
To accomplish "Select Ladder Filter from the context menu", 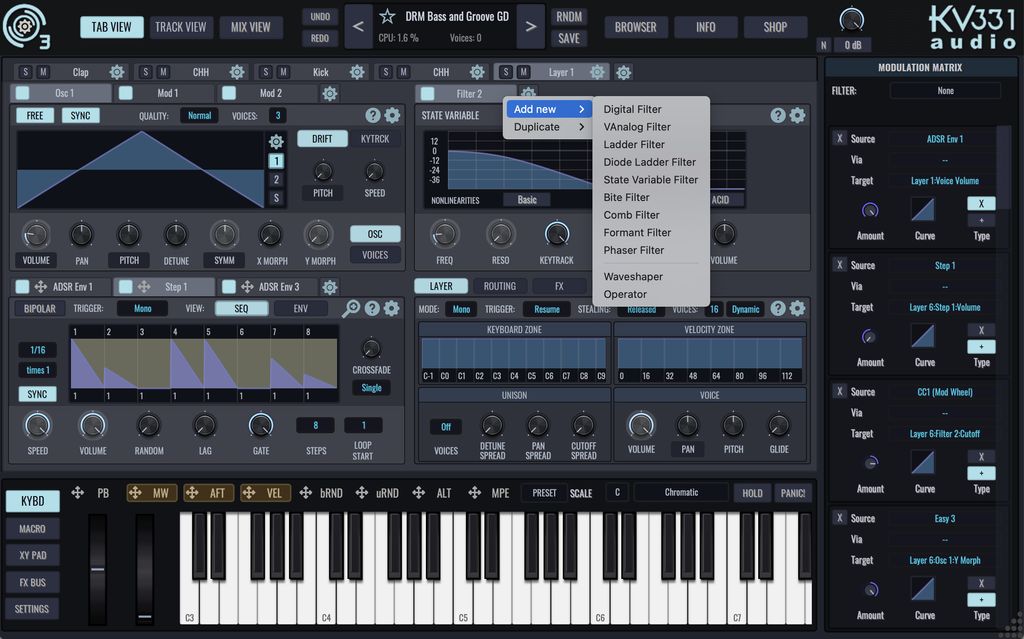I will pyautogui.click(x=636, y=144).
